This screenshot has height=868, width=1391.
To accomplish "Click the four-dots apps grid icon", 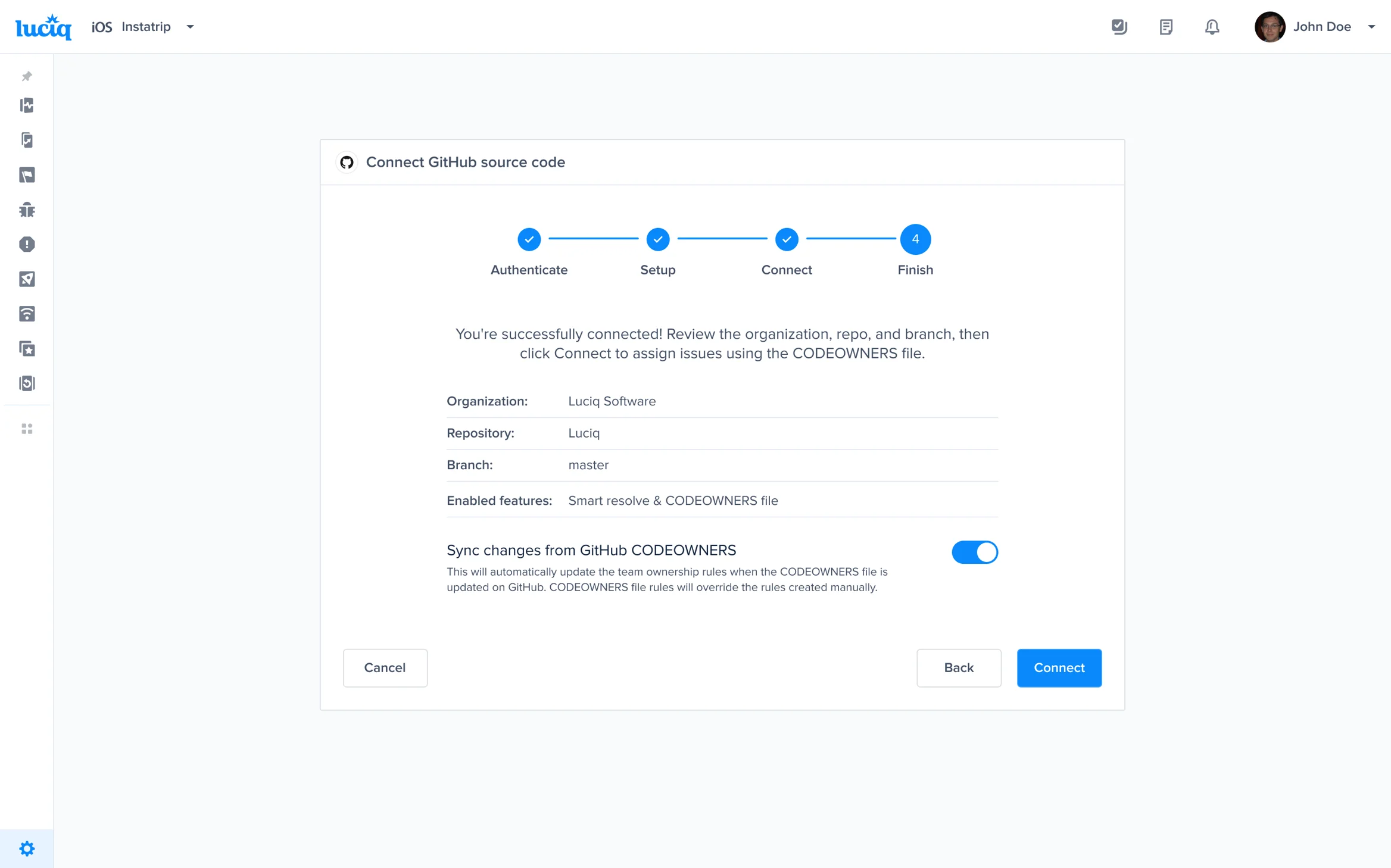I will point(27,429).
